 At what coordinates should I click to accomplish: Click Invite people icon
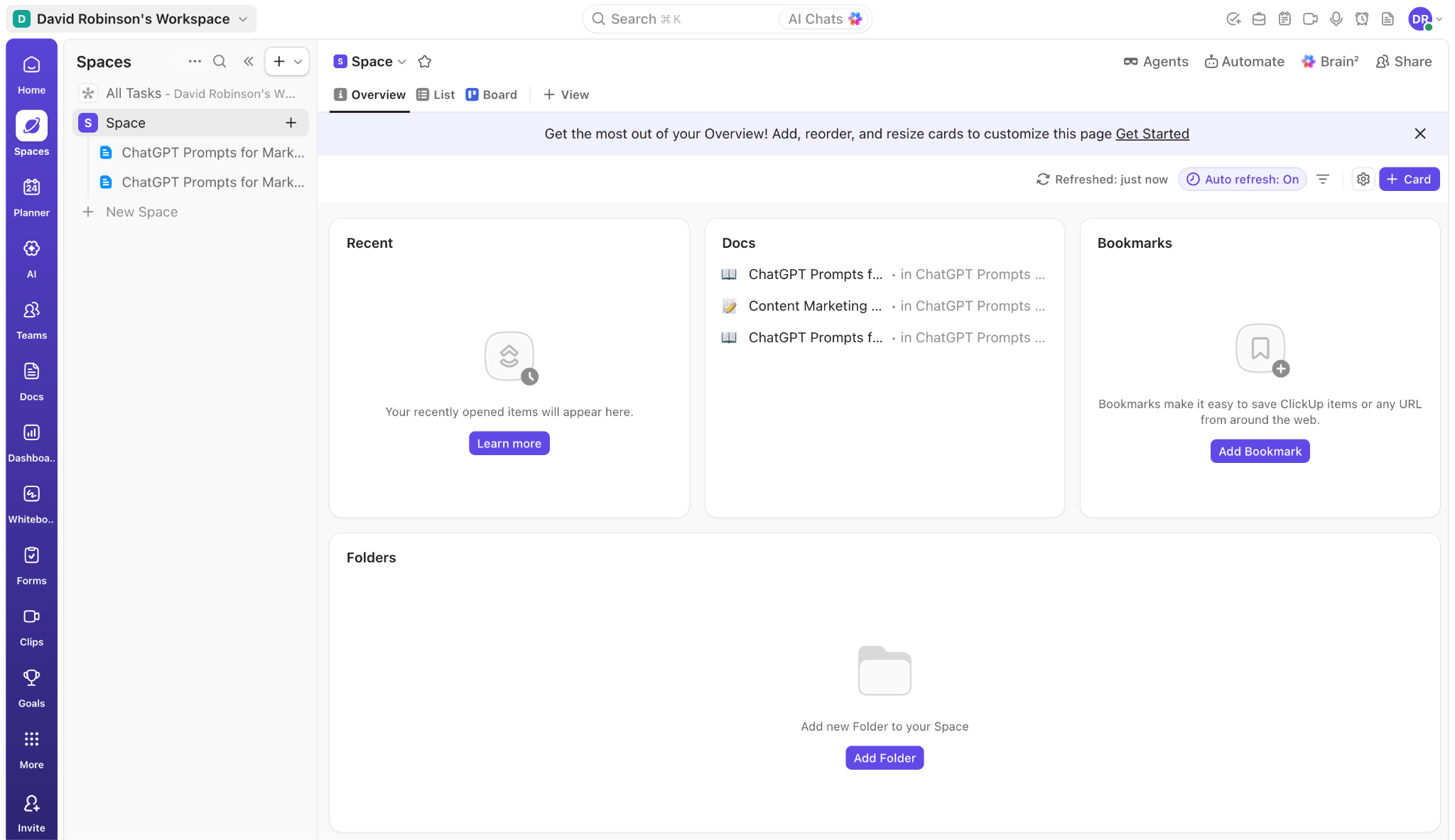click(x=31, y=803)
